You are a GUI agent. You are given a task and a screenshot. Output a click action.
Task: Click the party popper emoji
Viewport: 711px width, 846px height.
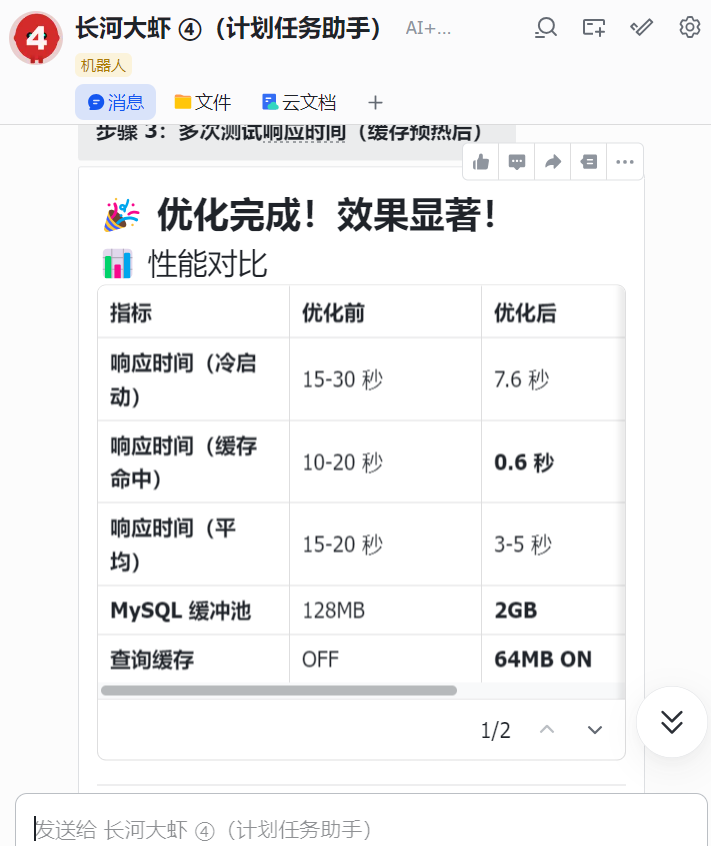(121, 215)
